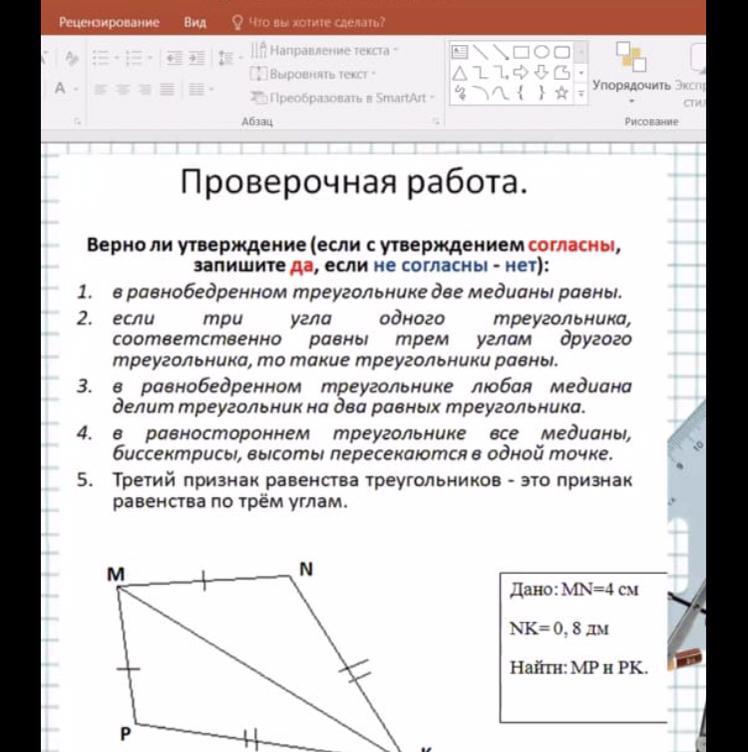Select the Curve shape

[x=501, y=93]
